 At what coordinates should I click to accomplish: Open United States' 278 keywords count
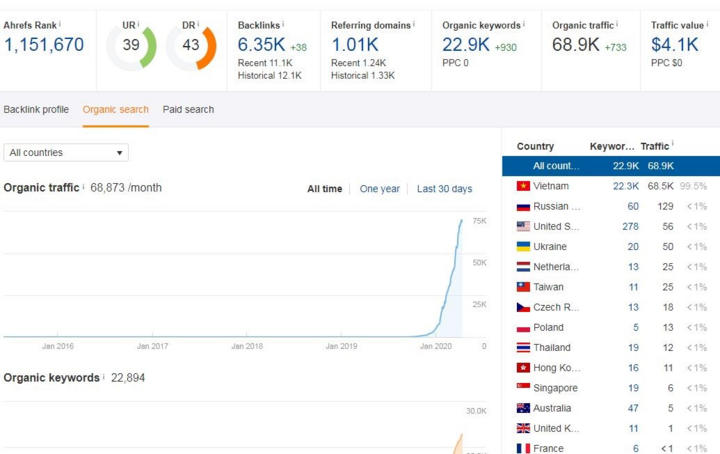(630, 226)
